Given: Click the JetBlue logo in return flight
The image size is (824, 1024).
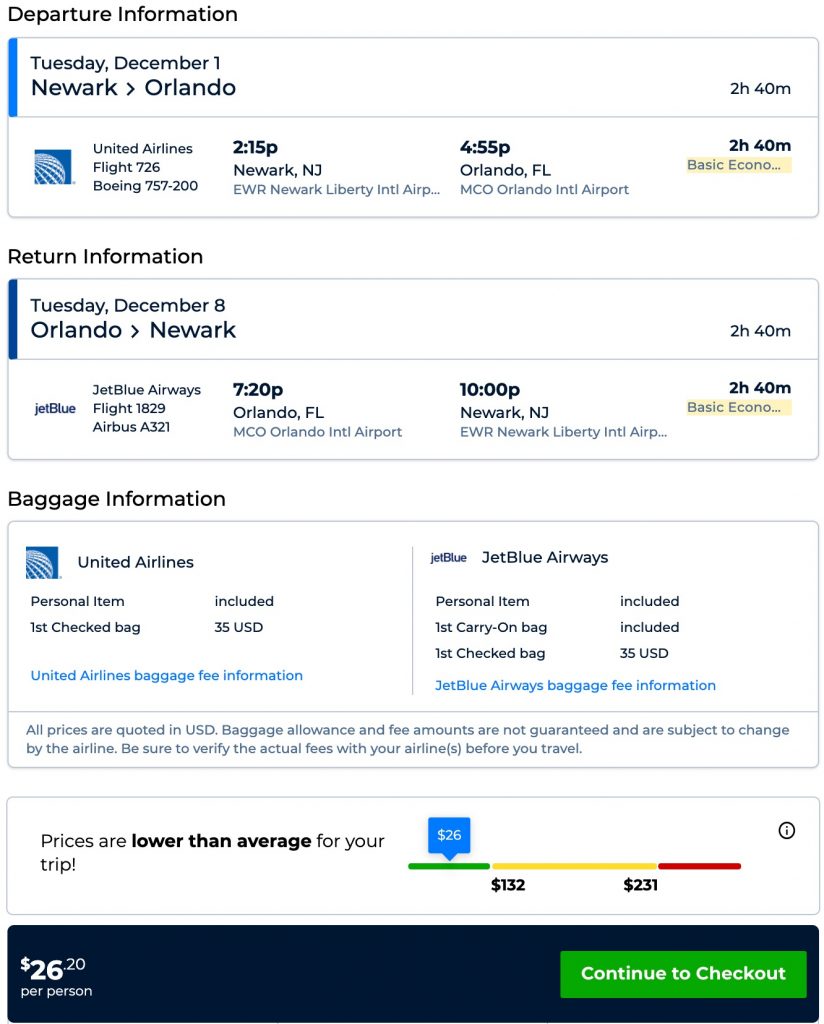Looking at the screenshot, I should click(x=55, y=408).
